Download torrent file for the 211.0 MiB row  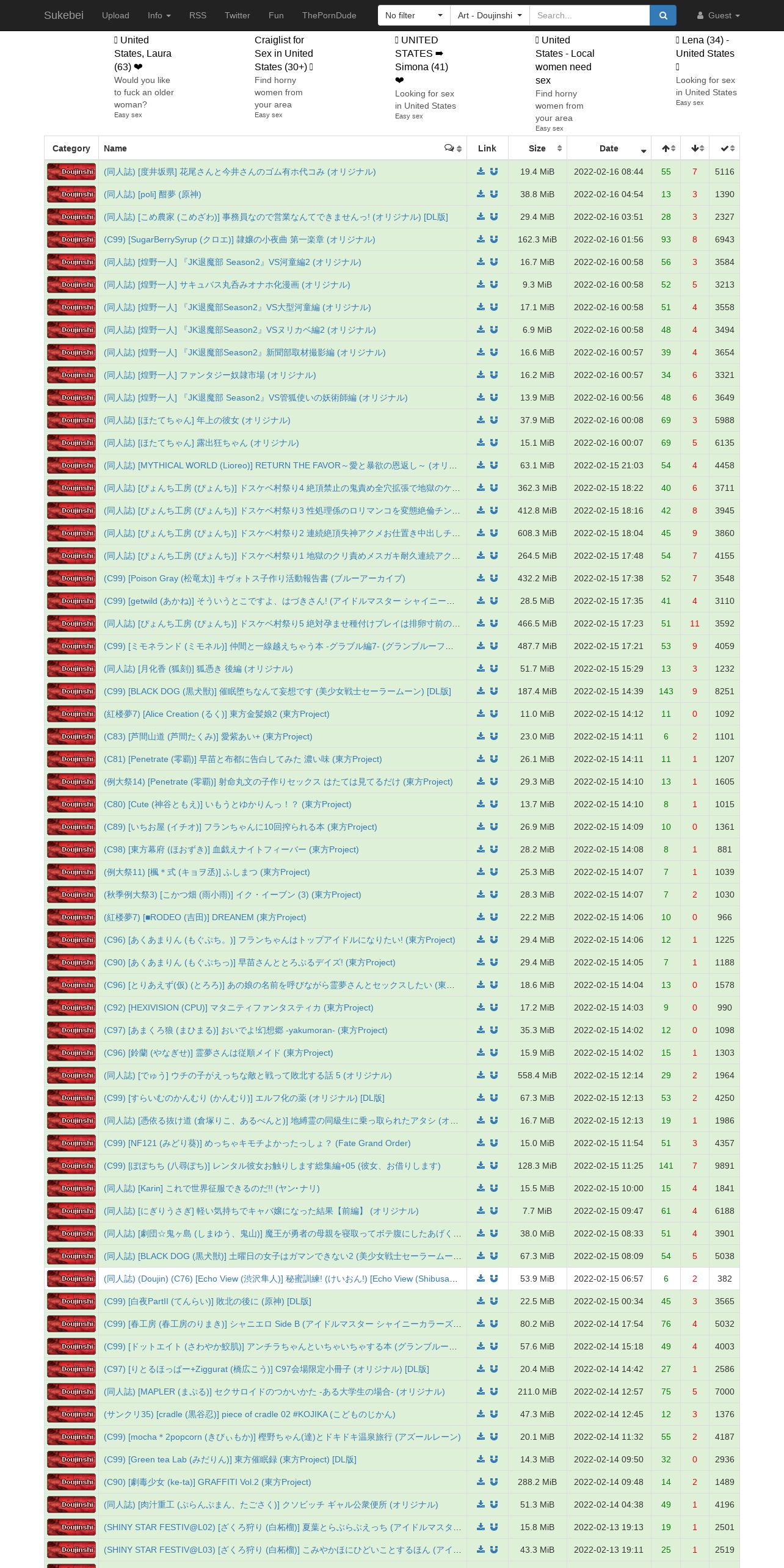(481, 1392)
